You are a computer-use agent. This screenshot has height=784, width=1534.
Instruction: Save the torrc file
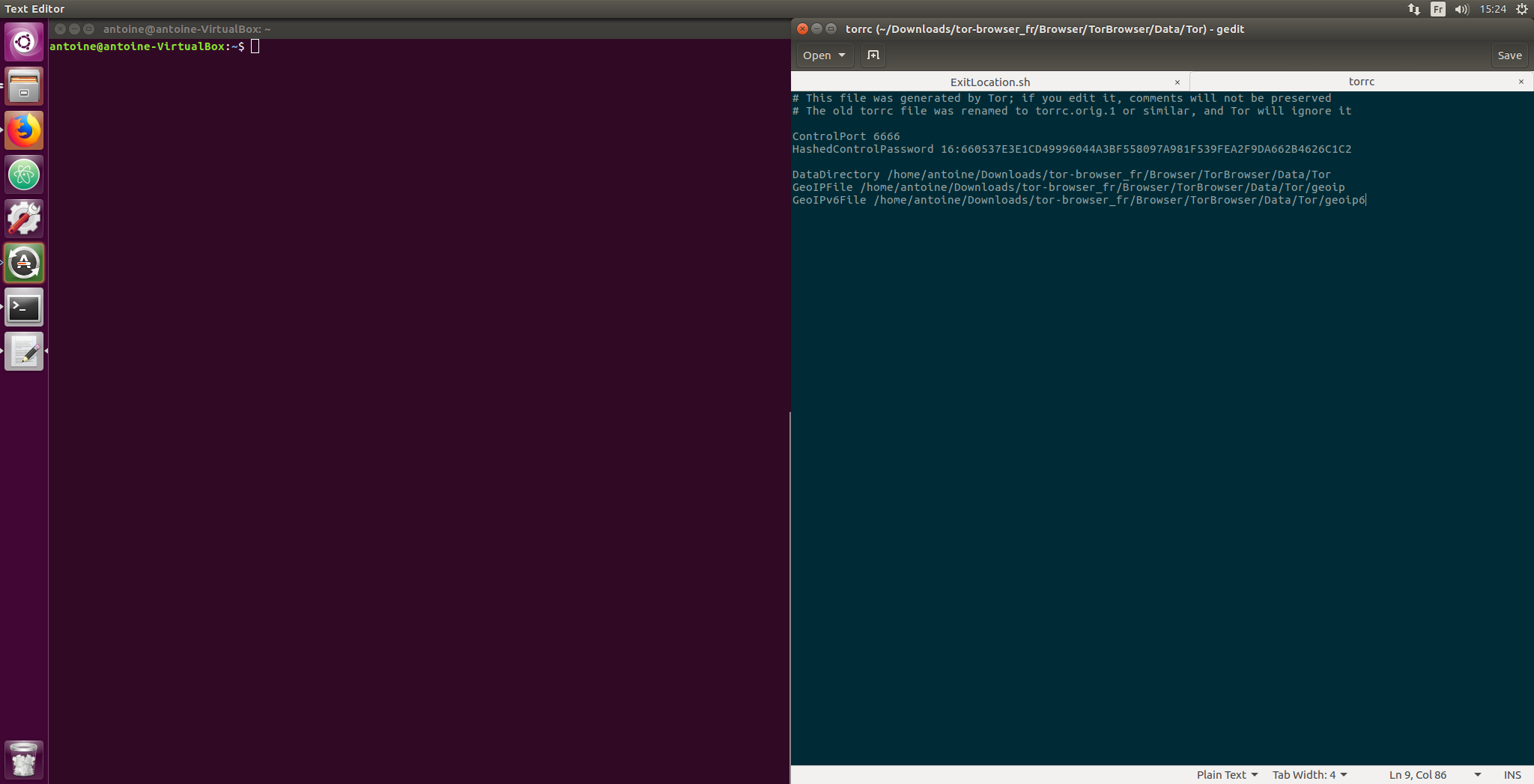(x=1509, y=55)
